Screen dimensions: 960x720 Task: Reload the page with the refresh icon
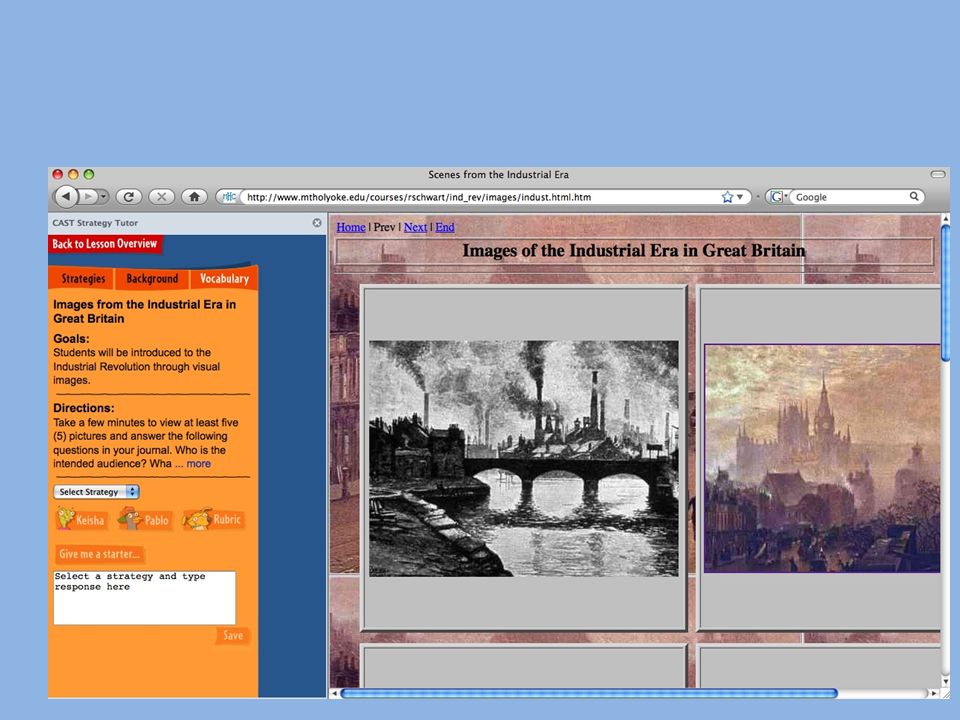click(x=129, y=197)
